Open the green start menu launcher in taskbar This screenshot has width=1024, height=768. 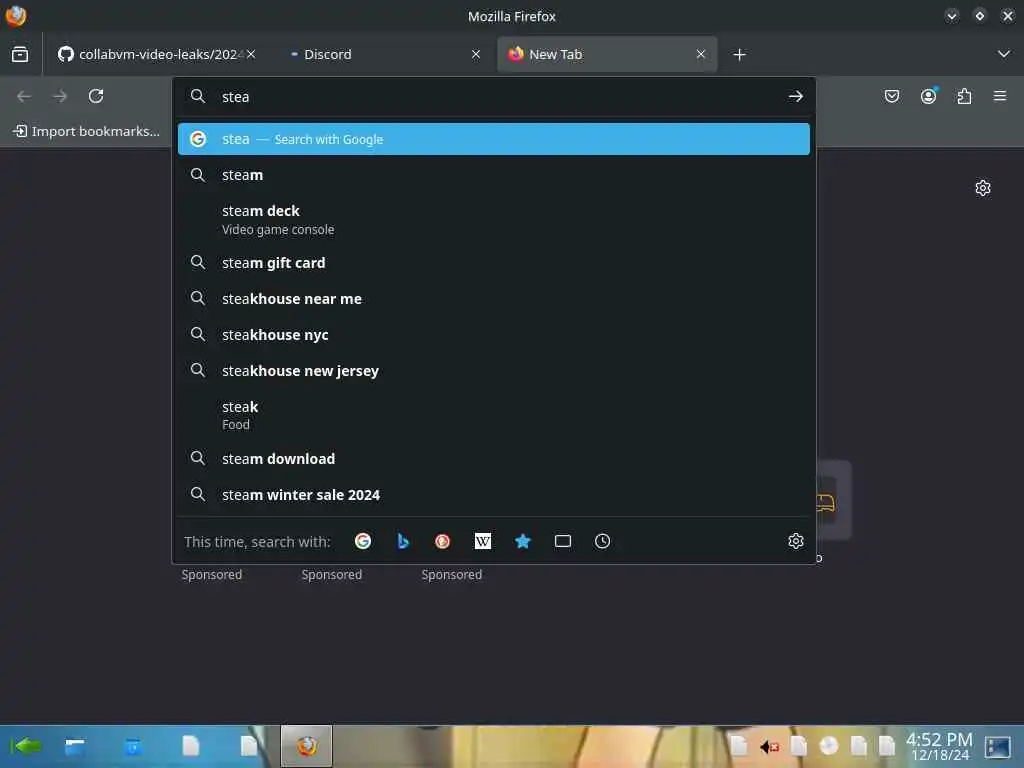(25, 746)
